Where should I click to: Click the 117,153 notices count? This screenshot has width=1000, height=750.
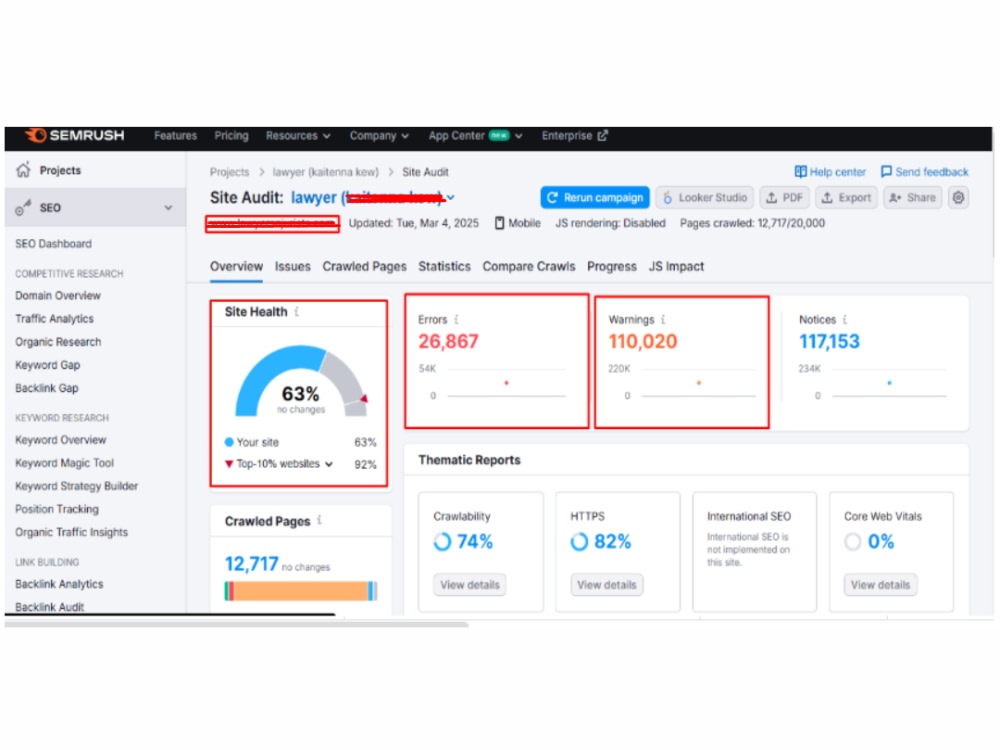(829, 341)
